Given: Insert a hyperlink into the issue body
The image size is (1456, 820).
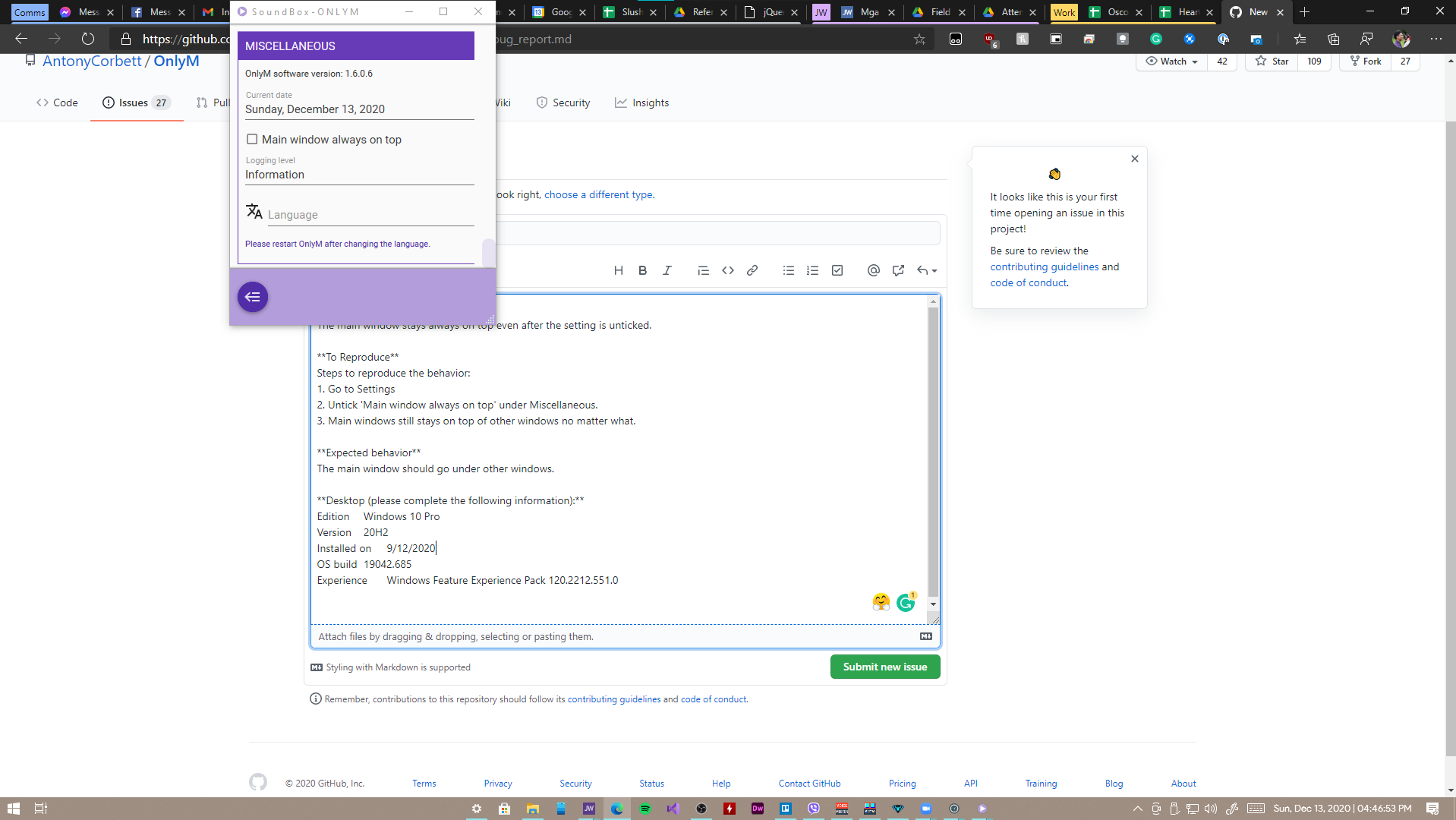Looking at the screenshot, I should (752, 270).
